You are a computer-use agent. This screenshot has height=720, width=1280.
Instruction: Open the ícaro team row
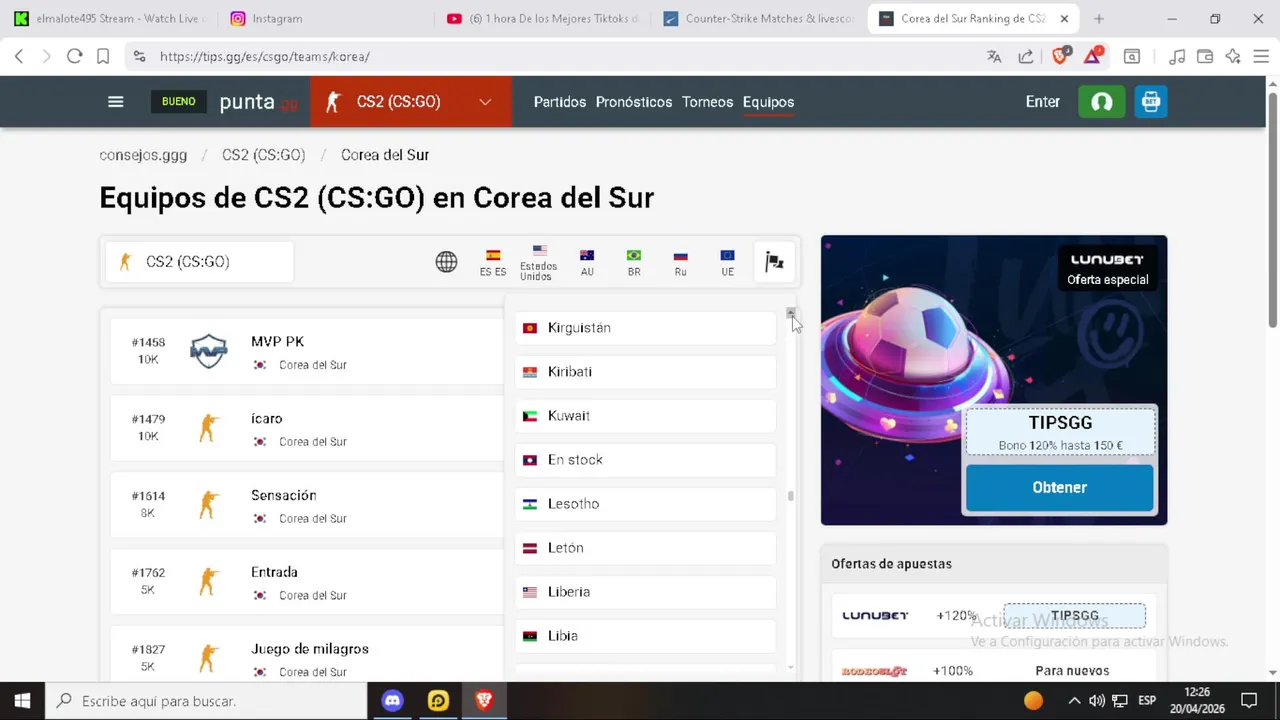[x=307, y=428]
